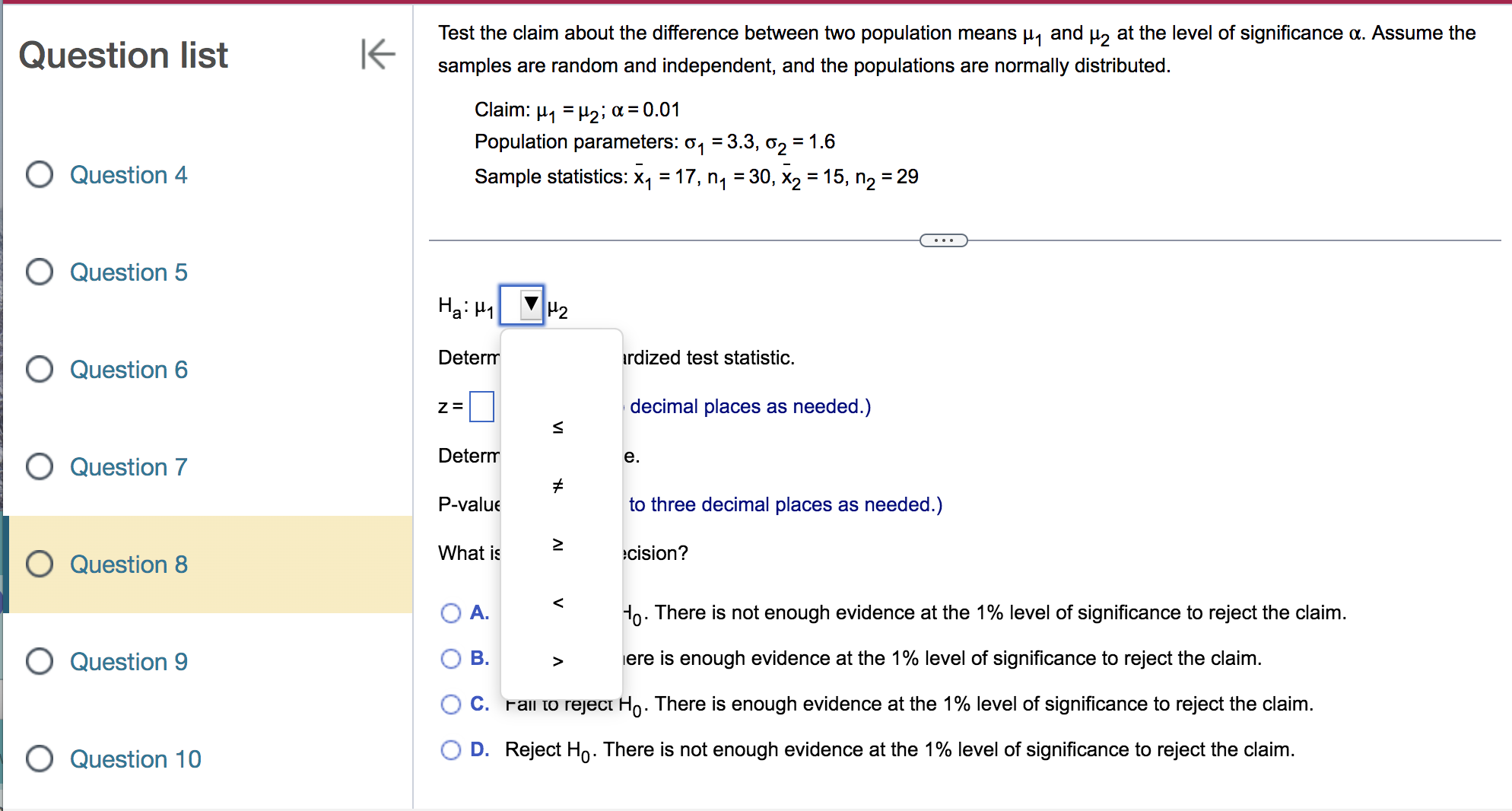This screenshot has height=811, width=1512.
Task: Select the ≠ symbol from the dropdown
Action: (x=559, y=485)
